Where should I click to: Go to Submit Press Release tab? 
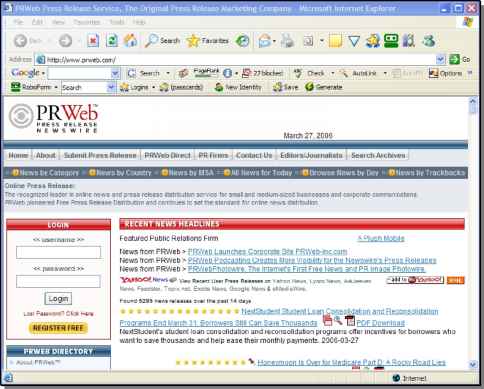tap(100, 155)
